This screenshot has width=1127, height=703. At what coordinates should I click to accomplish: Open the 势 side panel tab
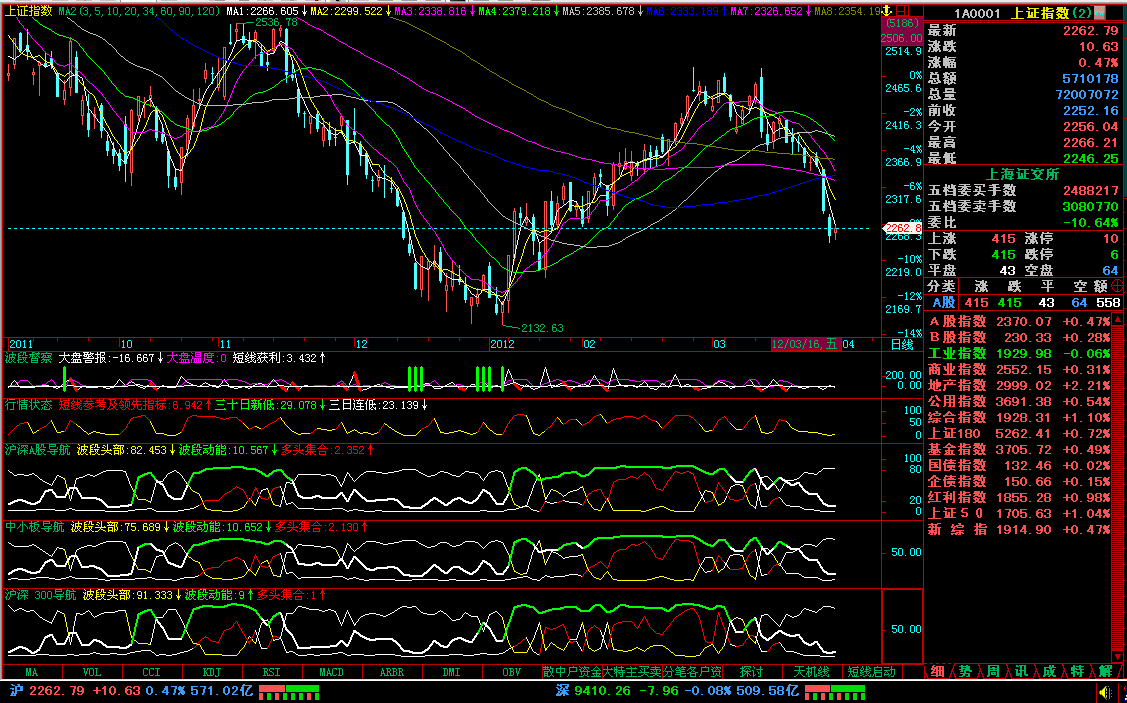(x=965, y=671)
